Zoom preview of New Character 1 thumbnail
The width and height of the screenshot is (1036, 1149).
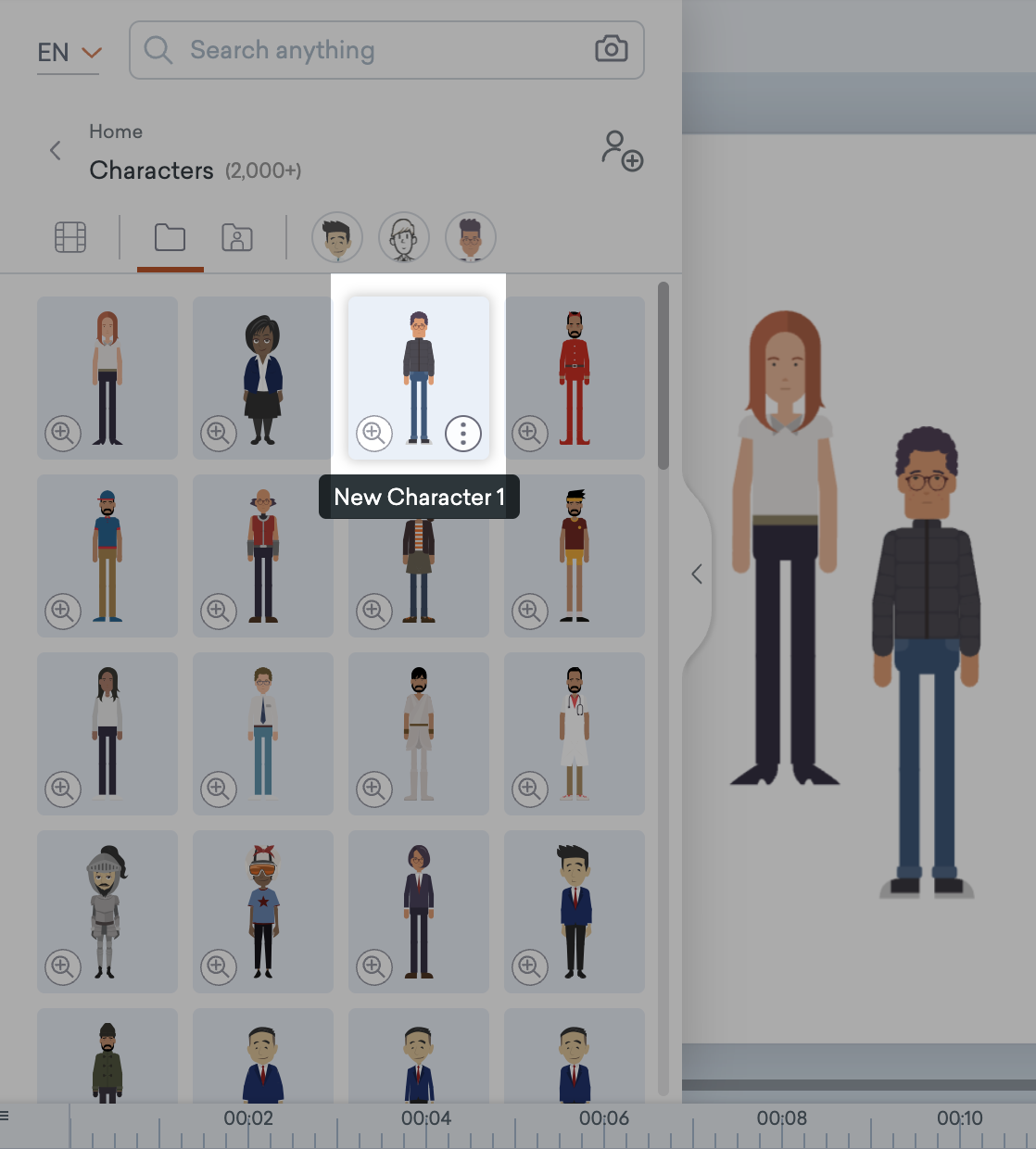pyautogui.click(x=374, y=433)
